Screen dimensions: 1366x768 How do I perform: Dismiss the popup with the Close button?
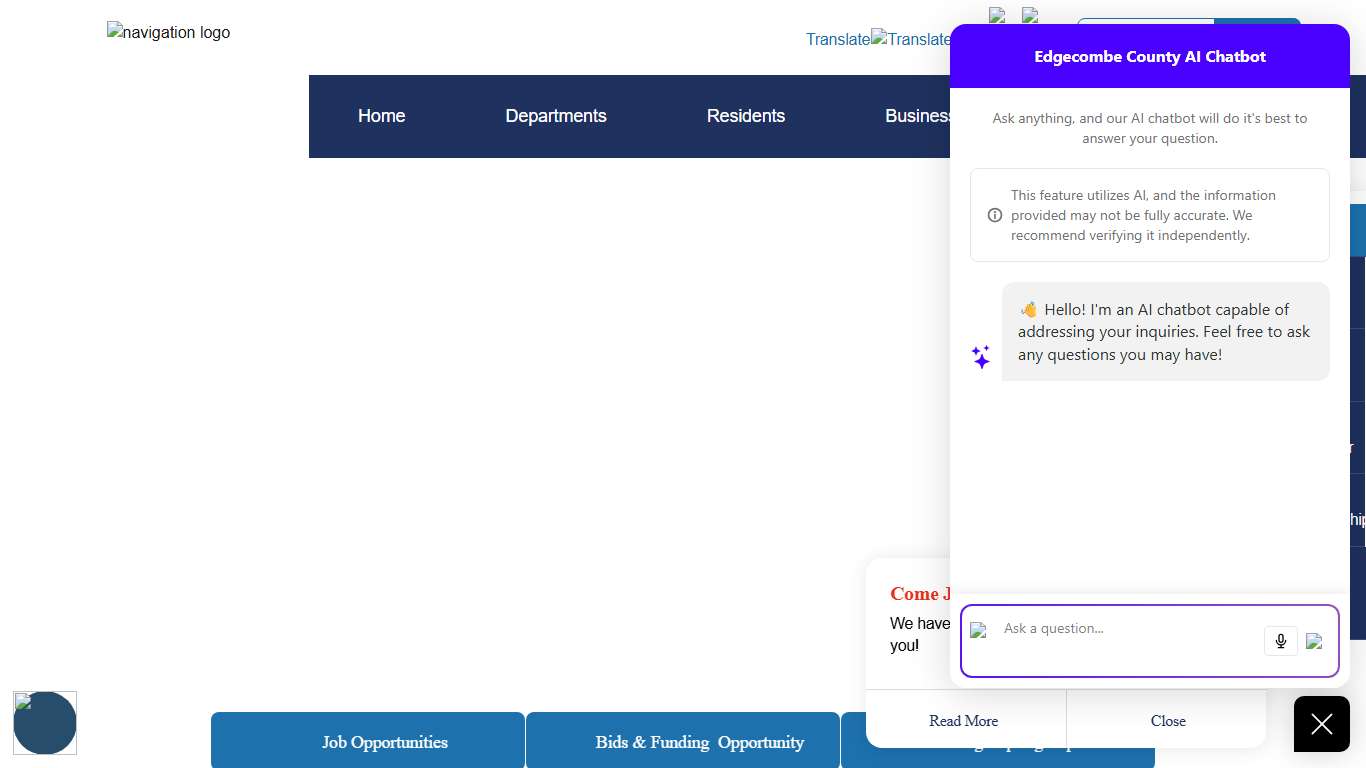point(1167,721)
